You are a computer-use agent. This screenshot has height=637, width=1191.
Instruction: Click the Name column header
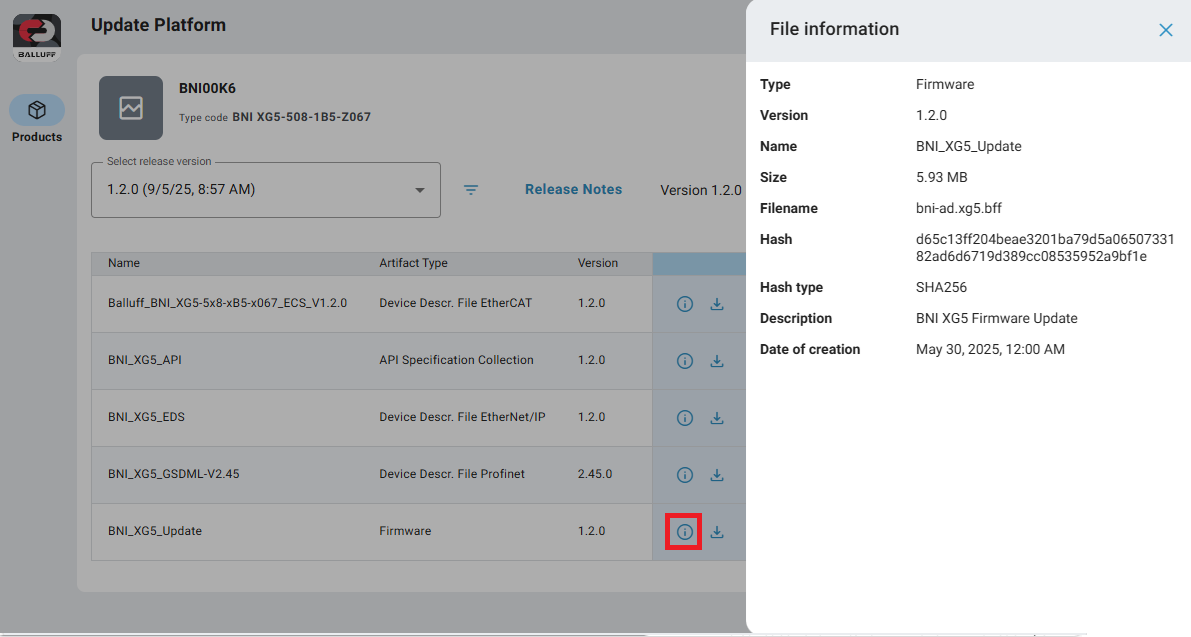point(124,263)
